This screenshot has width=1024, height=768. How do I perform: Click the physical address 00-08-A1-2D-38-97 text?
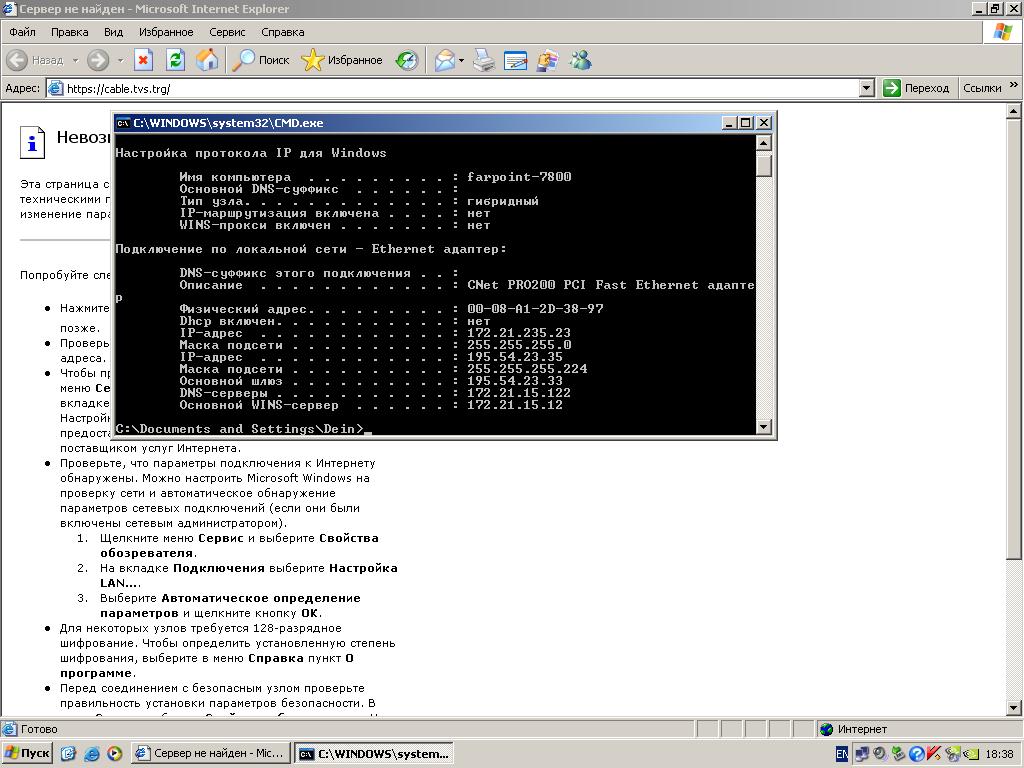point(535,308)
